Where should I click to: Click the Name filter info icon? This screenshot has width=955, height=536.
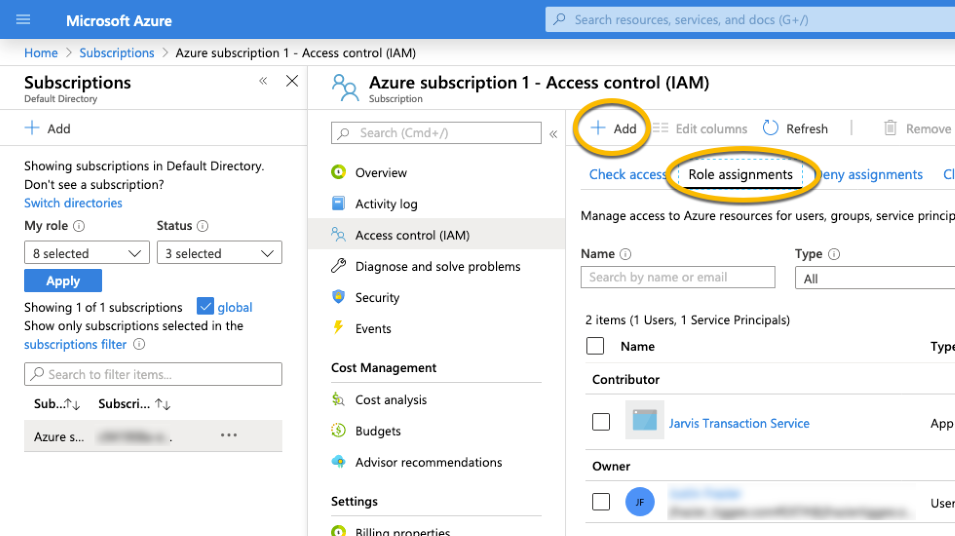click(x=626, y=254)
